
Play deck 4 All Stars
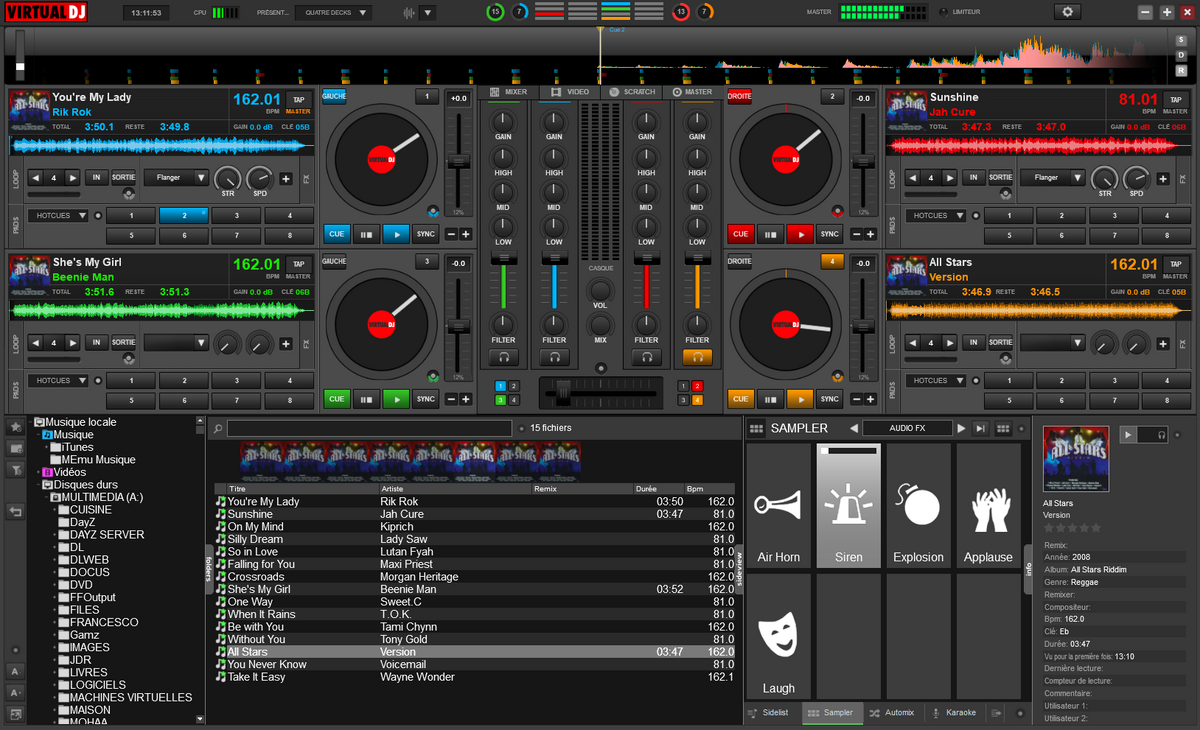pyautogui.click(x=800, y=399)
